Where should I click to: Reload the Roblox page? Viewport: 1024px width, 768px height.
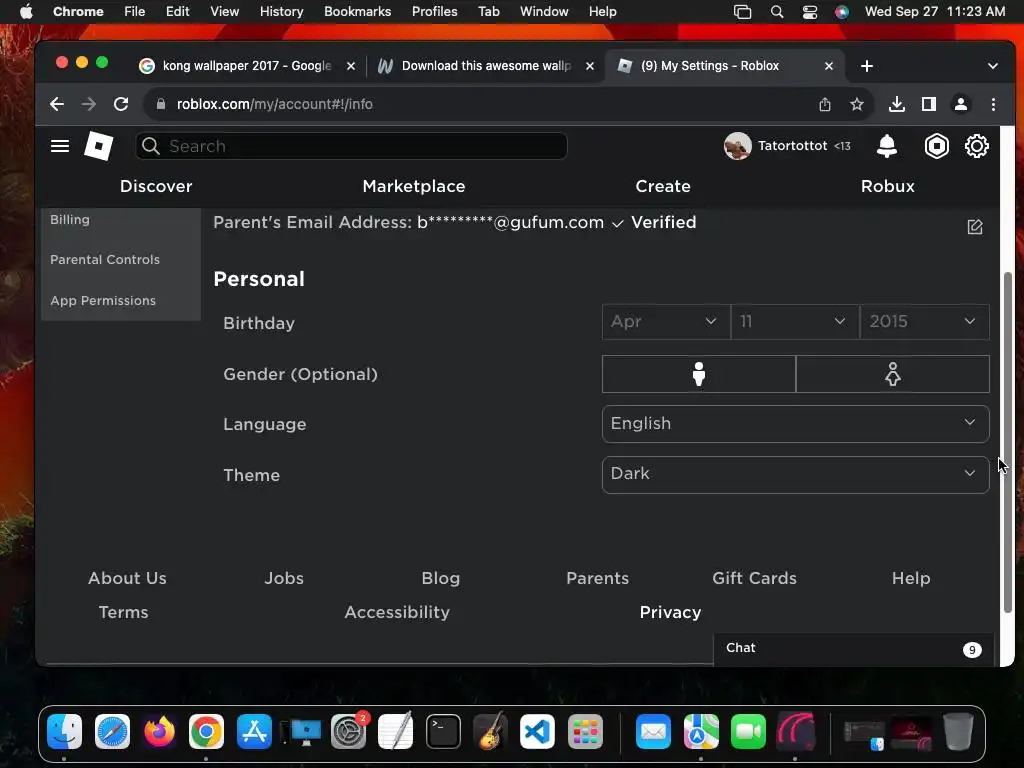coord(121,104)
